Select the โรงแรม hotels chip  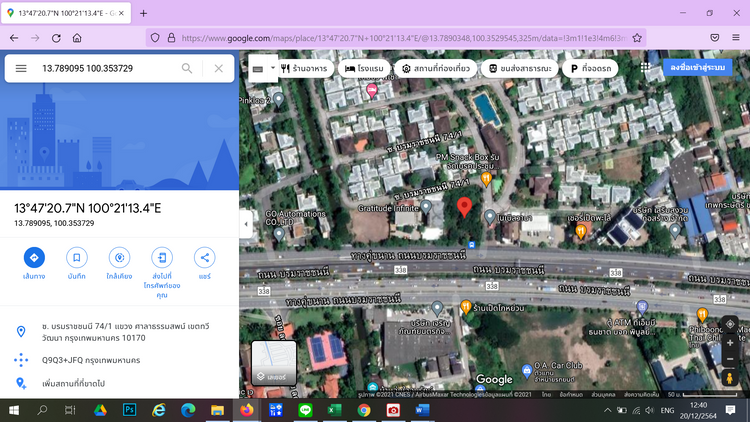pyautogui.click(x=364, y=68)
